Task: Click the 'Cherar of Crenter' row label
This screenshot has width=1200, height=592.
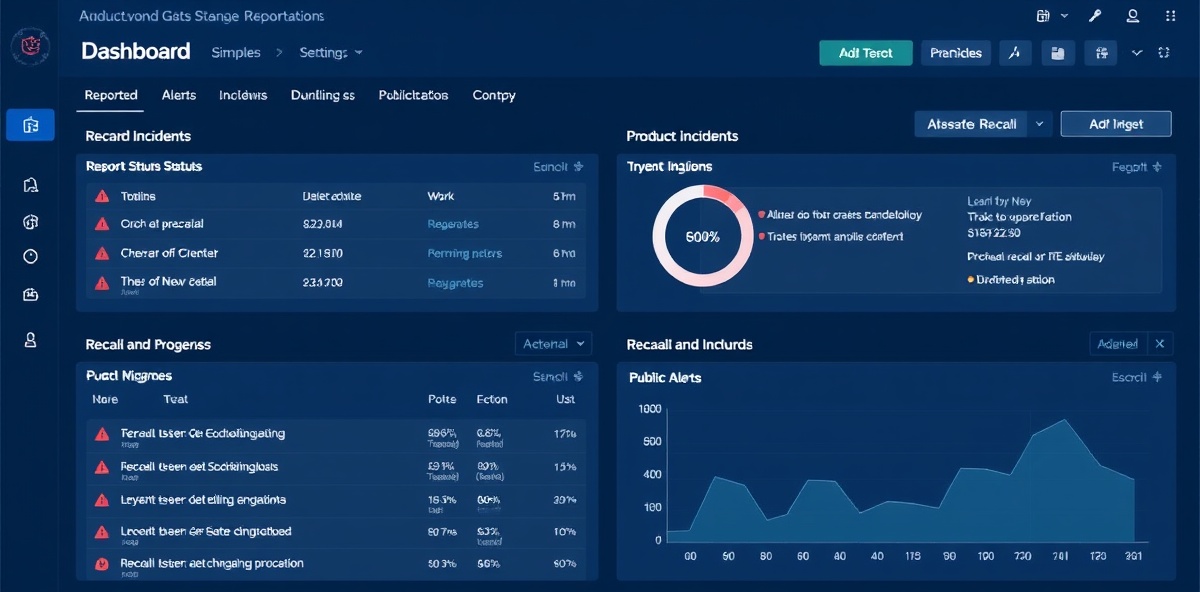Action: point(169,254)
